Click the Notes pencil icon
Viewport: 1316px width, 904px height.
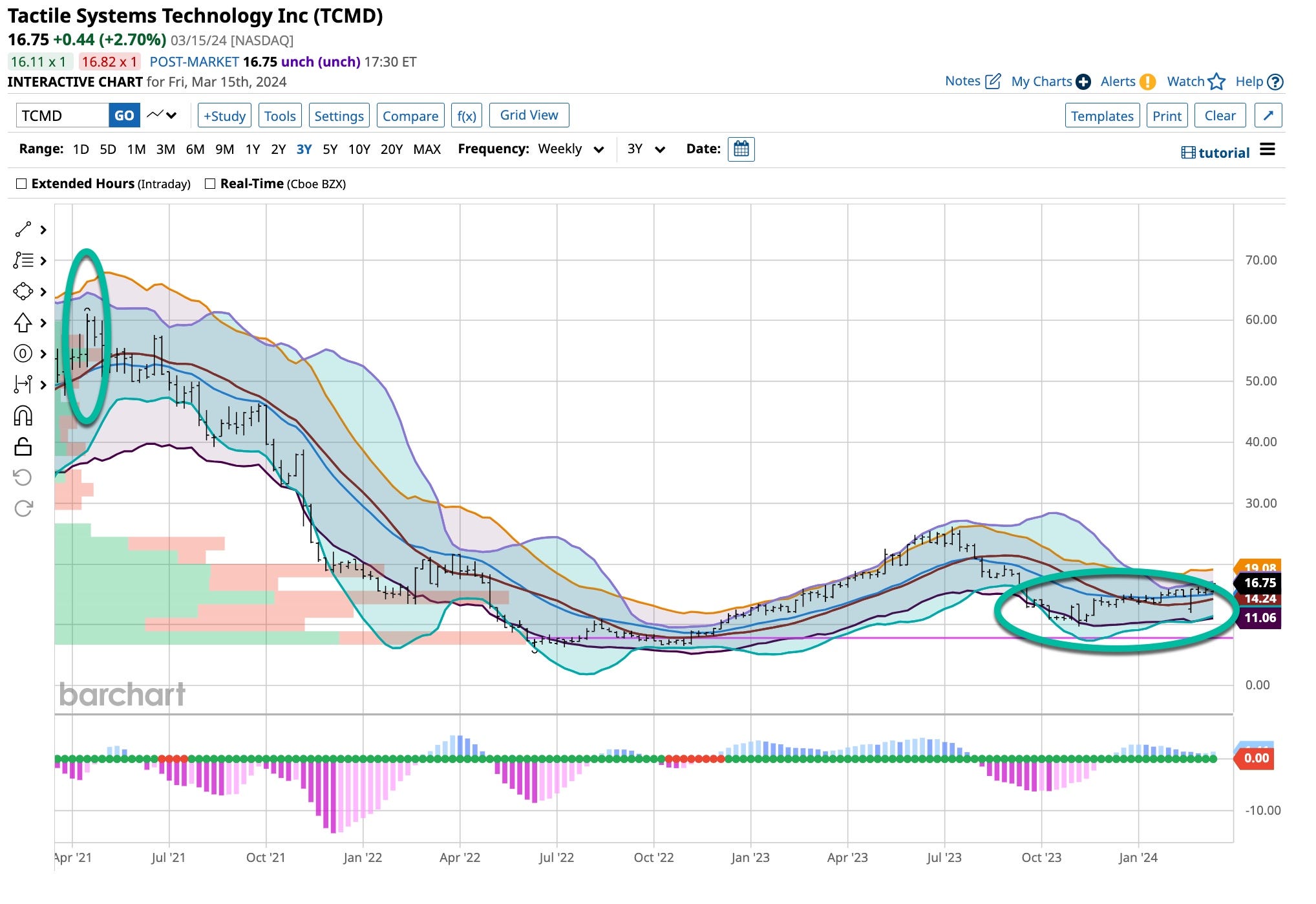[993, 81]
